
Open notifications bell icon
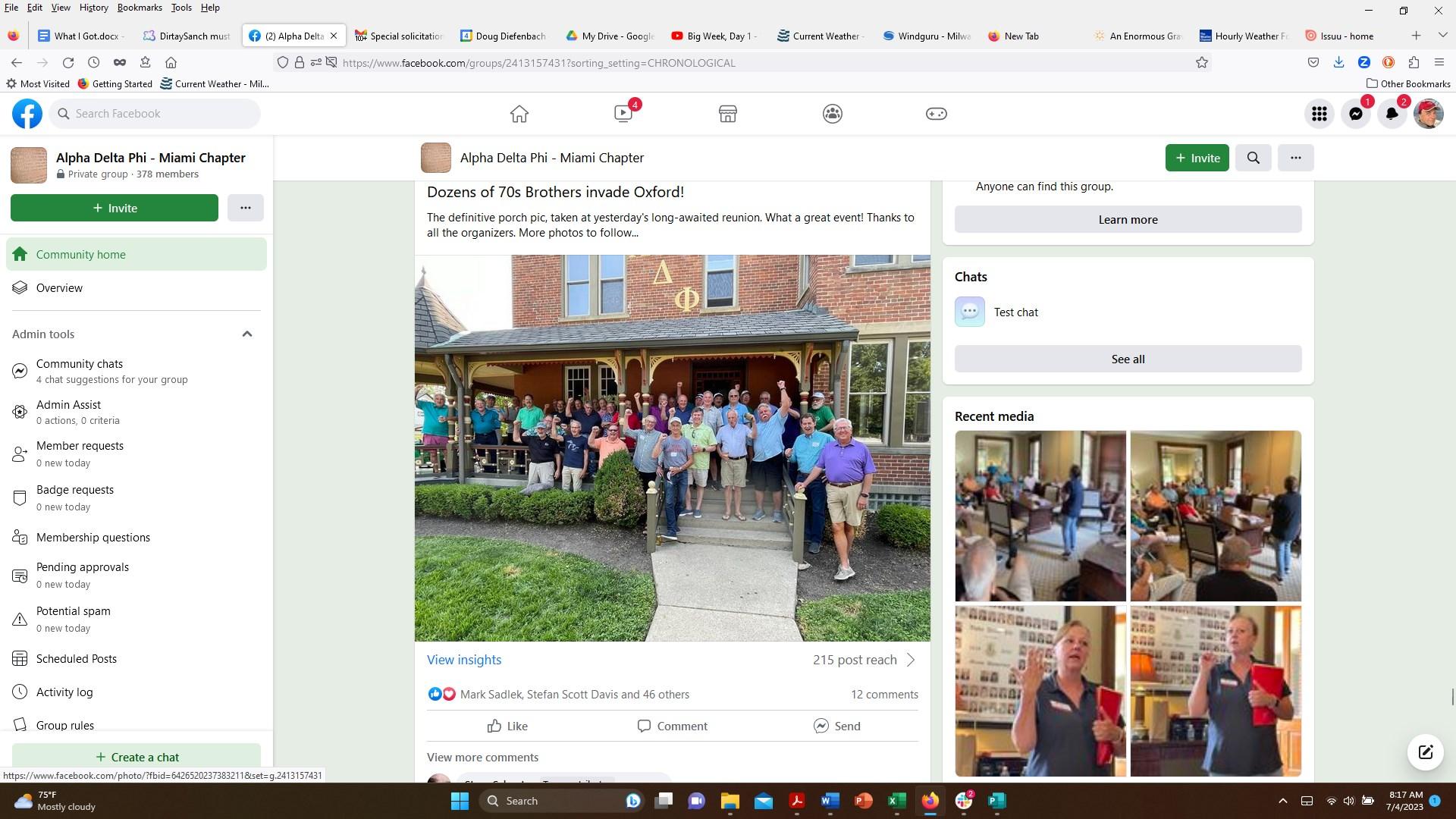(x=1392, y=114)
